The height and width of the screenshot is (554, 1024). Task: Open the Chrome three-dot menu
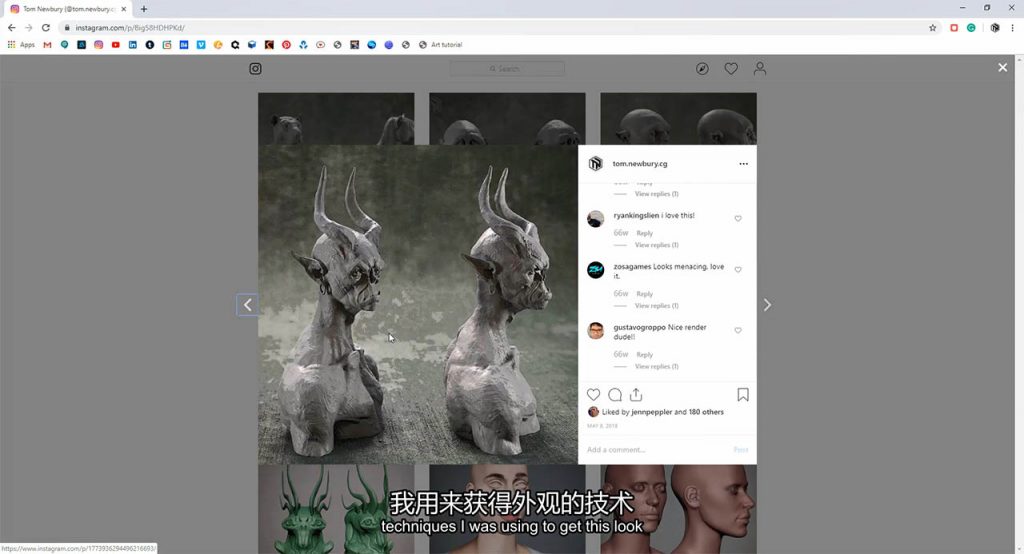(x=1012, y=27)
